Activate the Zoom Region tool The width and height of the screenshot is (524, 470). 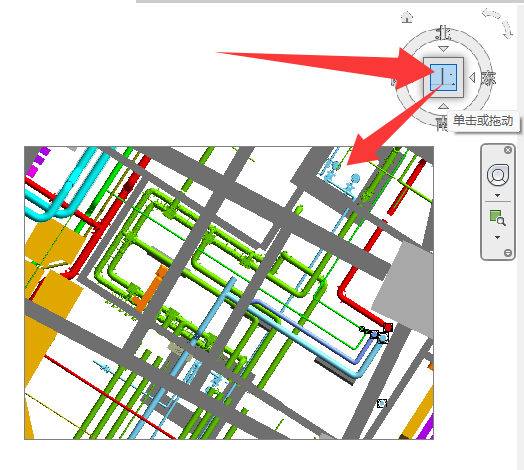tap(497, 218)
